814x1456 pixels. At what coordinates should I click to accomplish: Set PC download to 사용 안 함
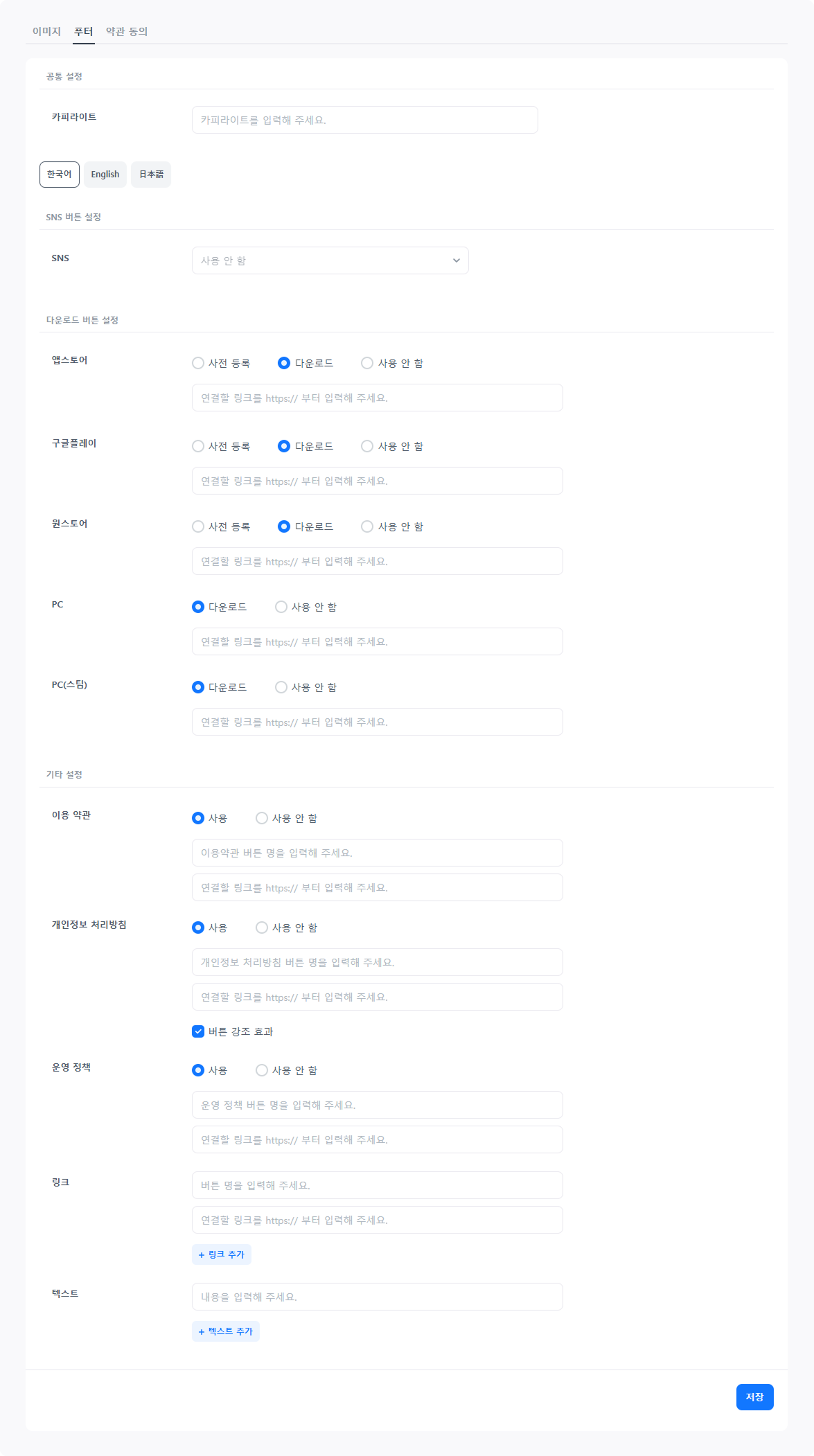(281, 607)
